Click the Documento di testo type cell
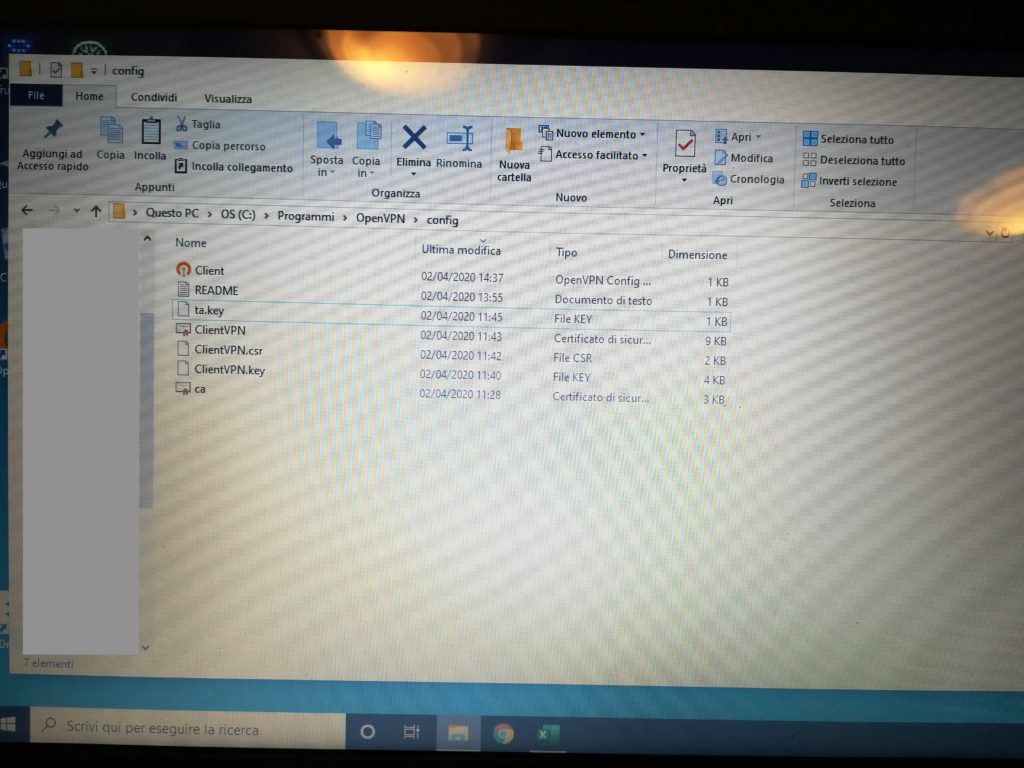The height and width of the screenshot is (768, 1024). [x=603, y=300]
